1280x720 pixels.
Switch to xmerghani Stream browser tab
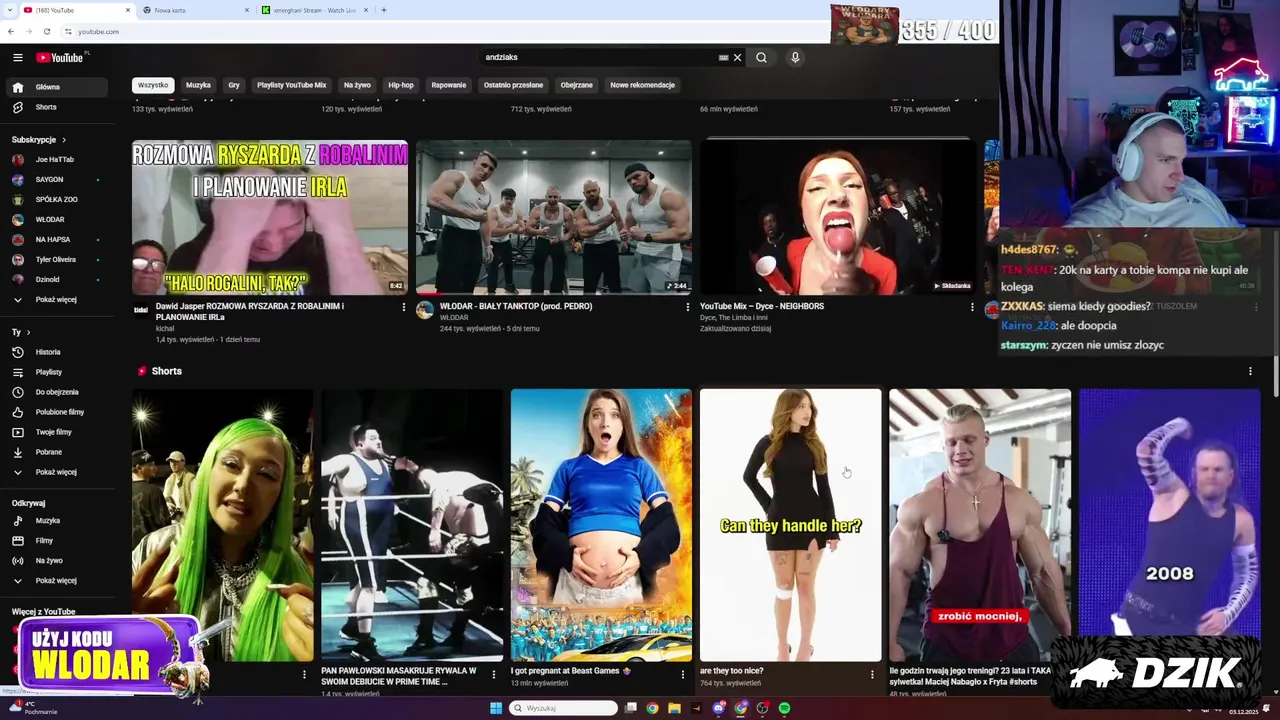(314, 10)
